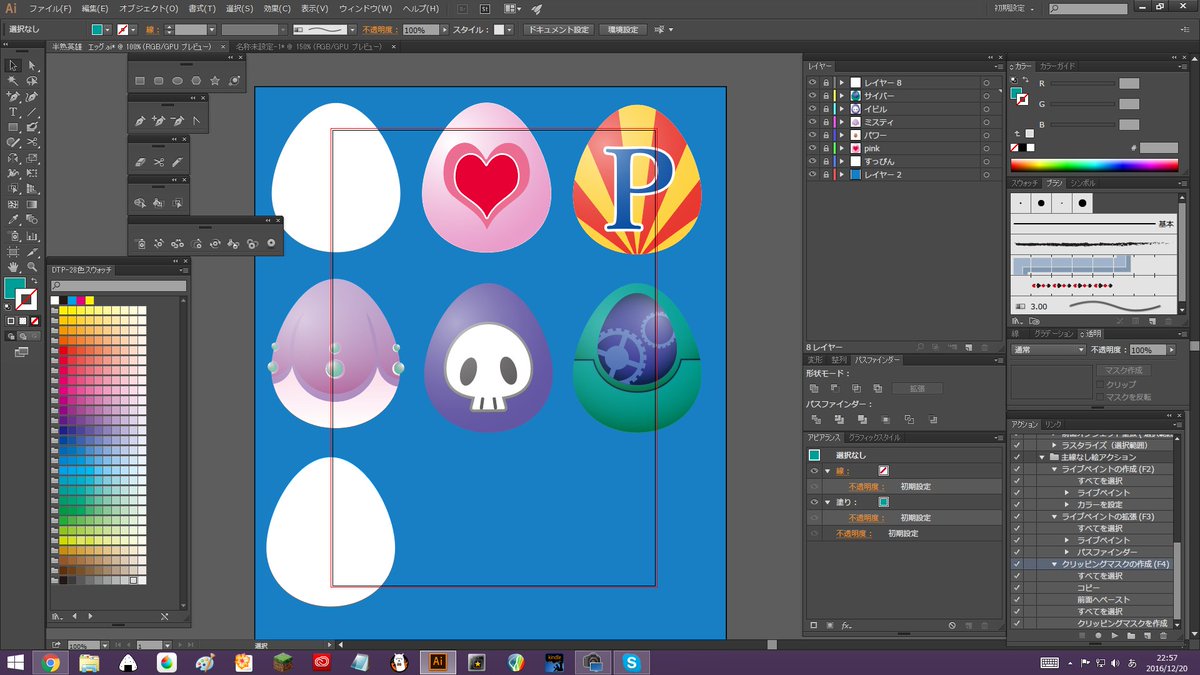
Task: Click the color spectrum bar in Color panel
Action: pos(1094,165)
